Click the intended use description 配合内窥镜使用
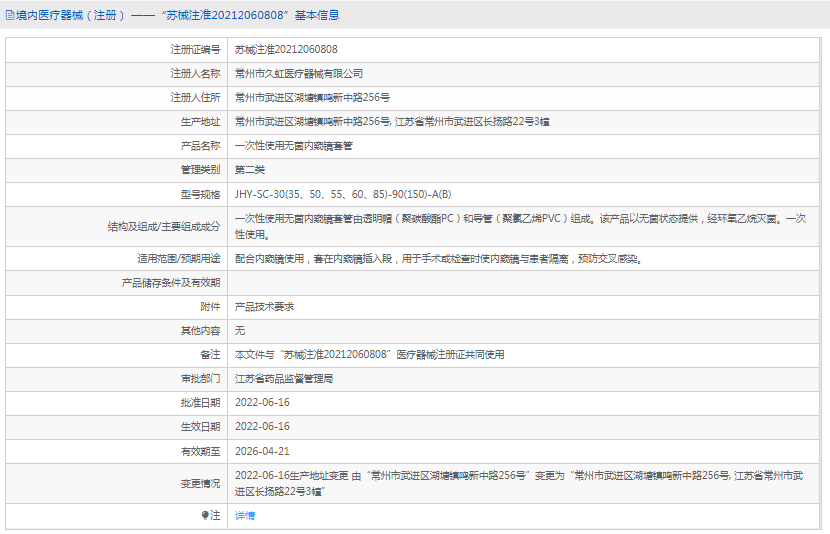 [439, 259]
